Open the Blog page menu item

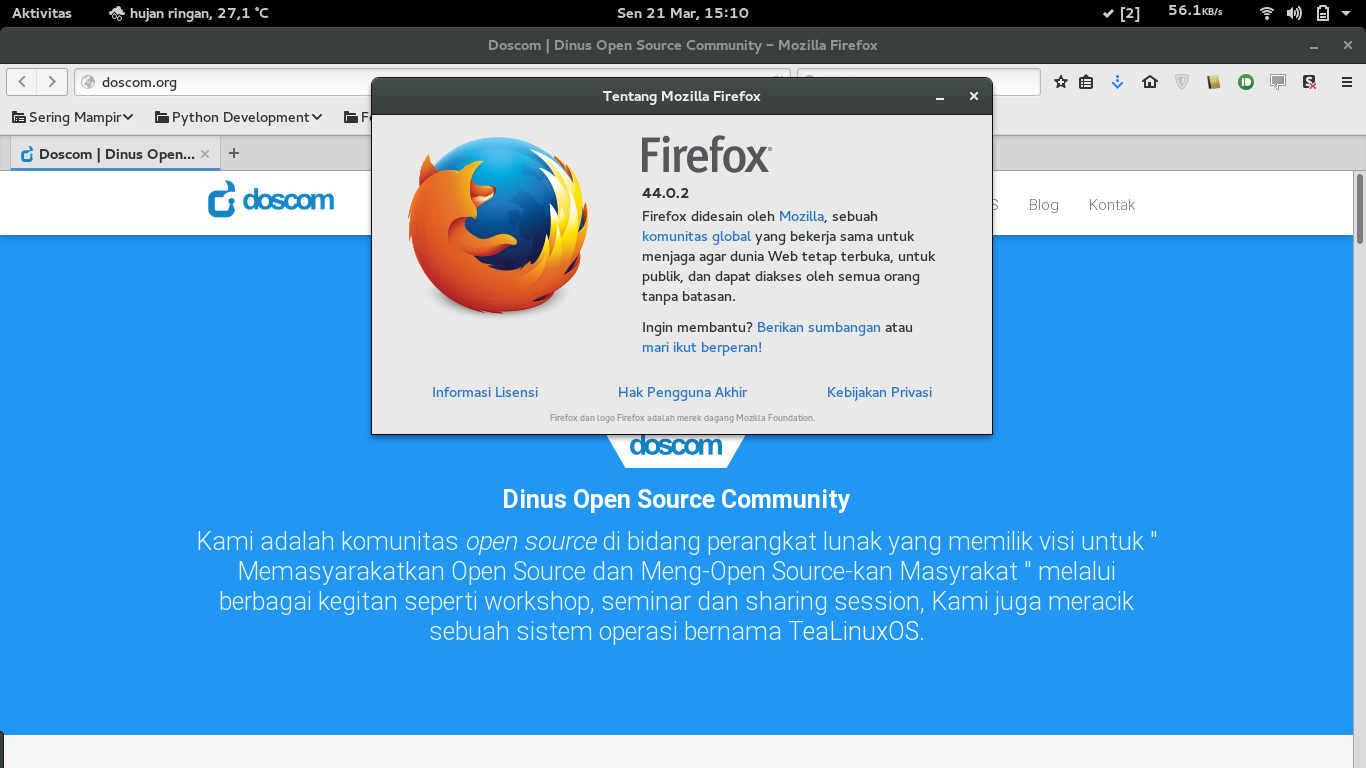click(1043, 204)
